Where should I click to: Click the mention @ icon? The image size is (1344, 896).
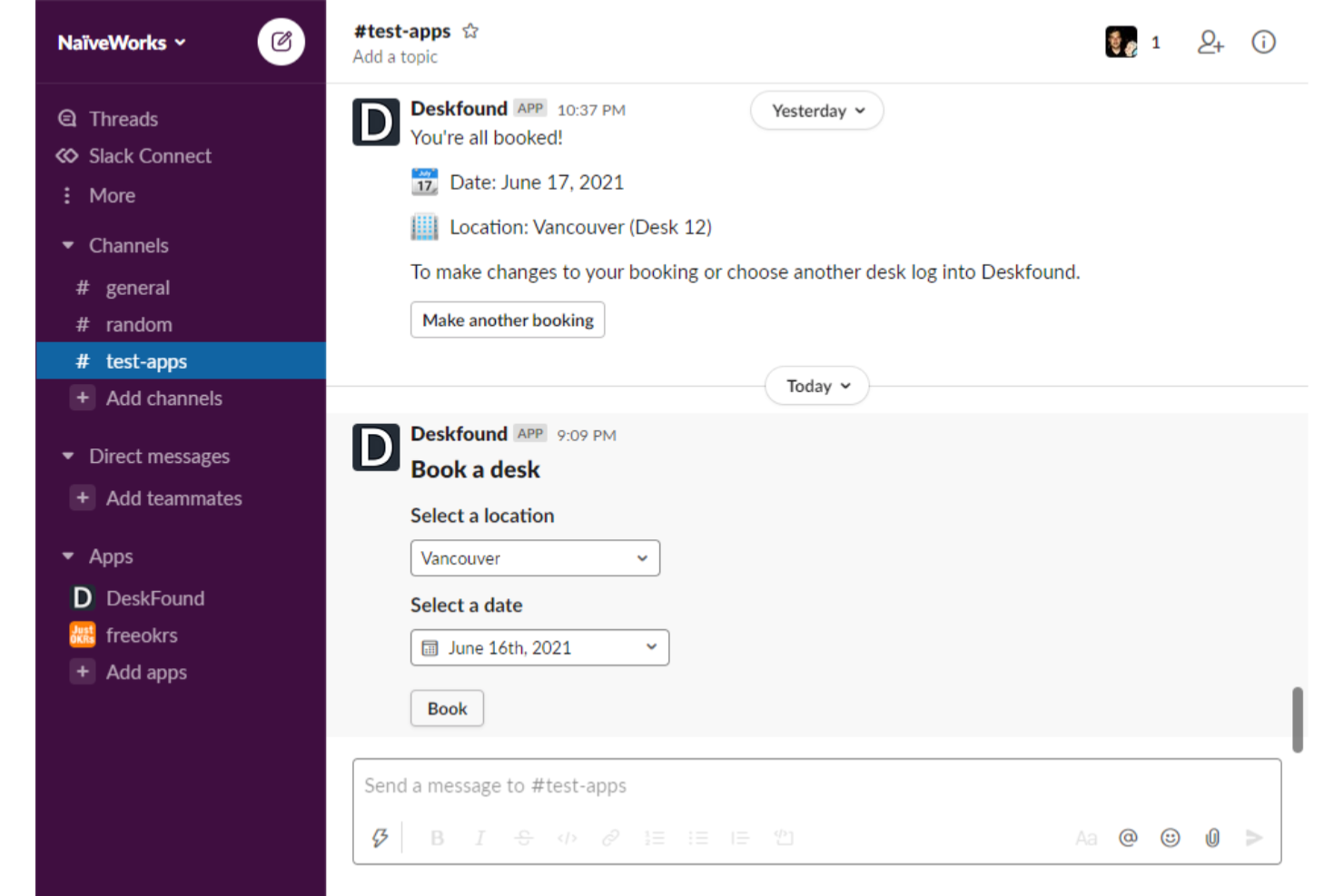tap(1128, 838)
